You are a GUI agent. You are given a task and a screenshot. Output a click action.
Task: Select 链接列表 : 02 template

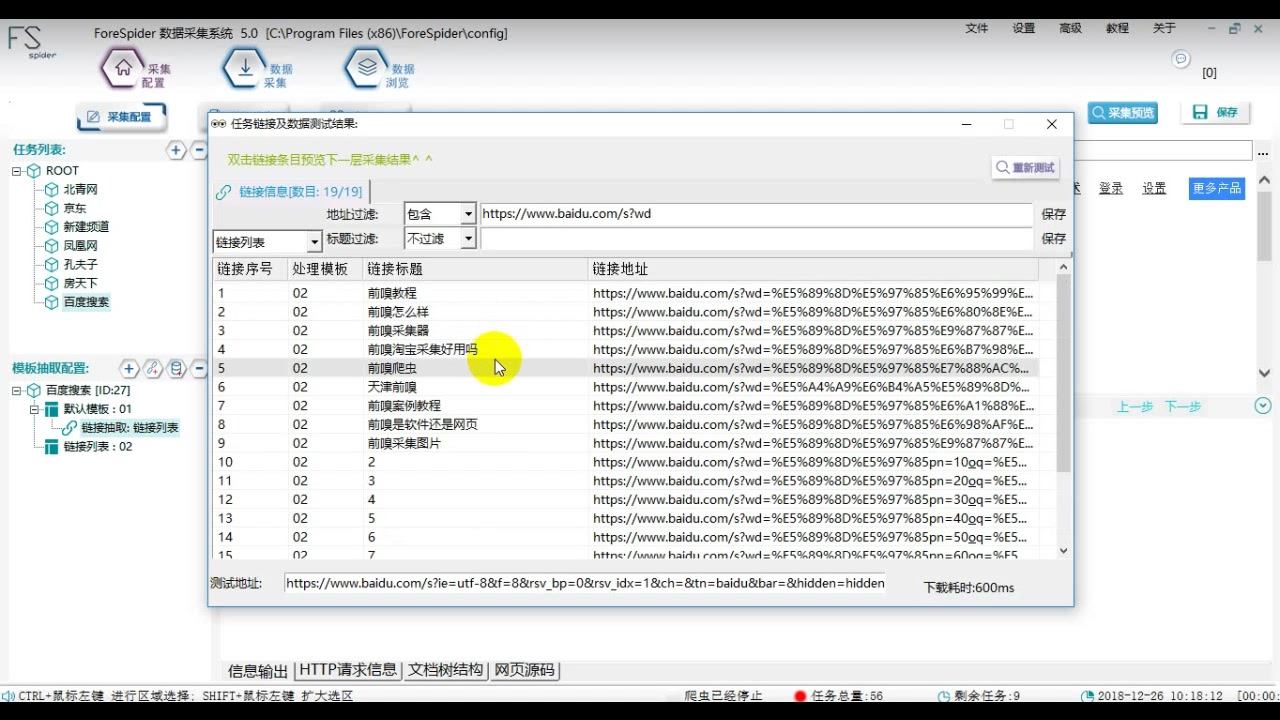(98, 447)
